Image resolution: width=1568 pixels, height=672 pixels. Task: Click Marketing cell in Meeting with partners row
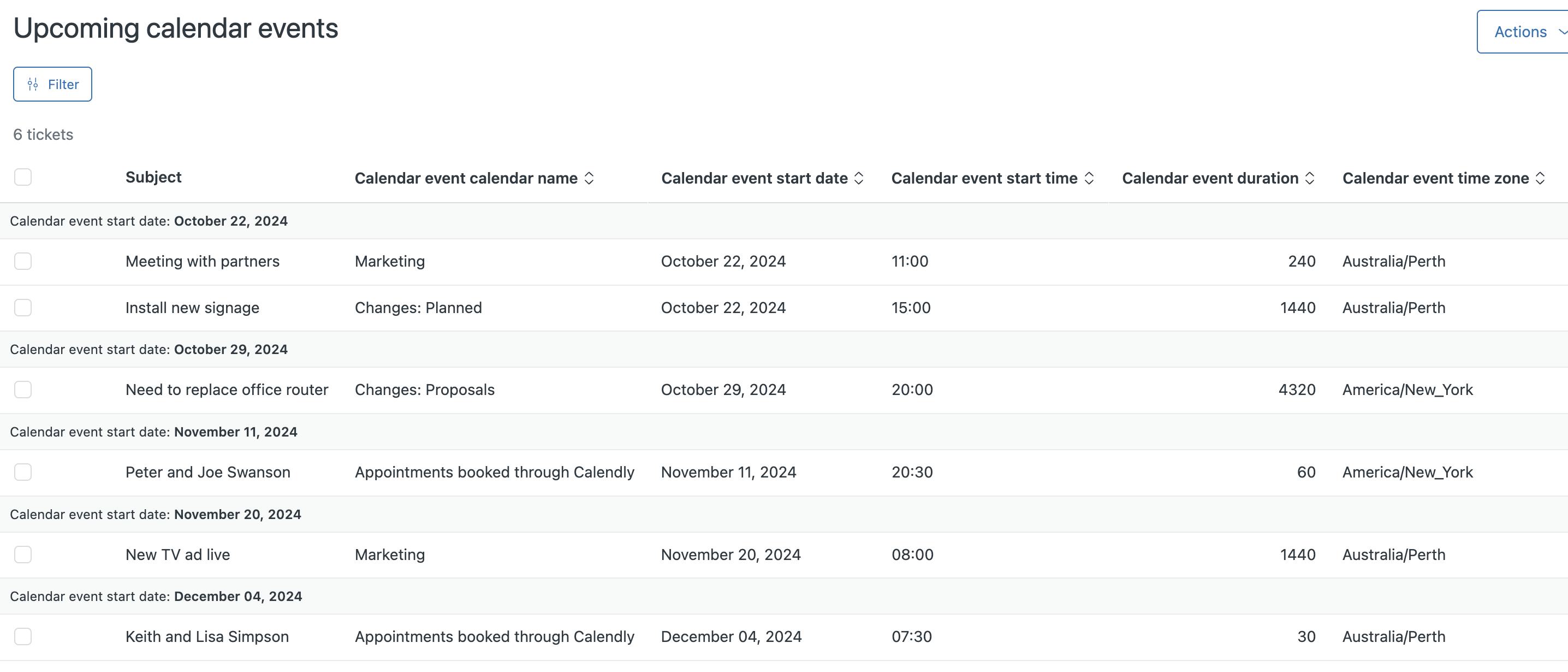pos(390,261)
